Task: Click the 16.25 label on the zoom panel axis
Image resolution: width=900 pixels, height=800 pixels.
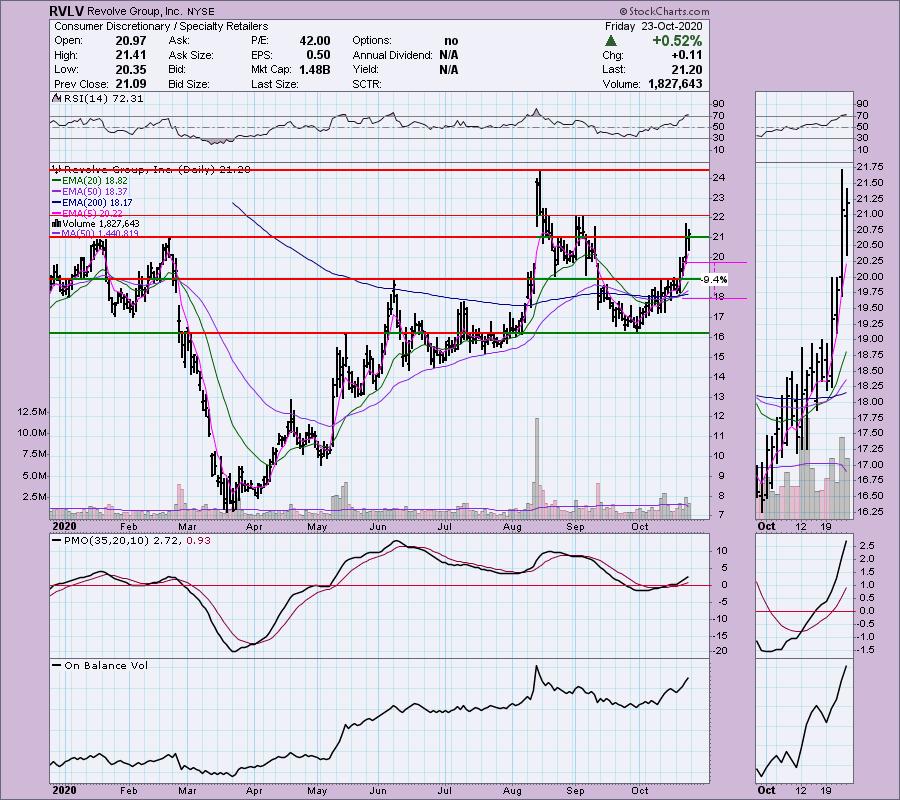Action: point(870,511)
